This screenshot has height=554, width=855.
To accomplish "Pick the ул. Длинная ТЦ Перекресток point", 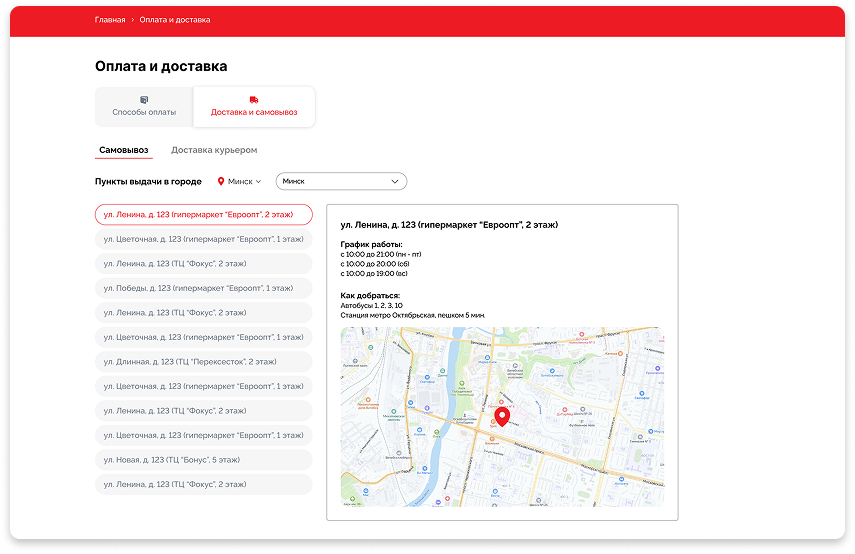I will coord(203,361).
